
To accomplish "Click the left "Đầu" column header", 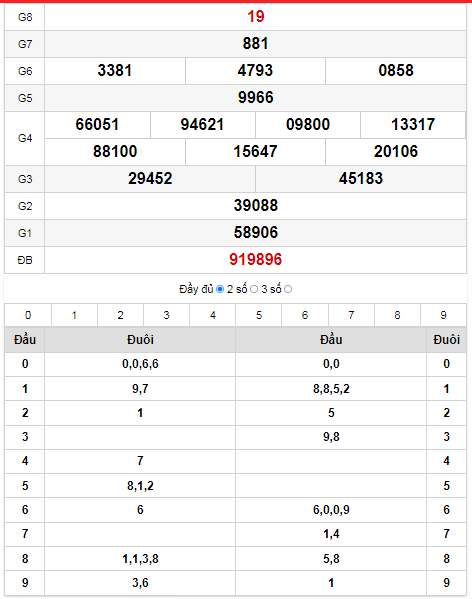I will pyautogui.click(x=25, y=340).
